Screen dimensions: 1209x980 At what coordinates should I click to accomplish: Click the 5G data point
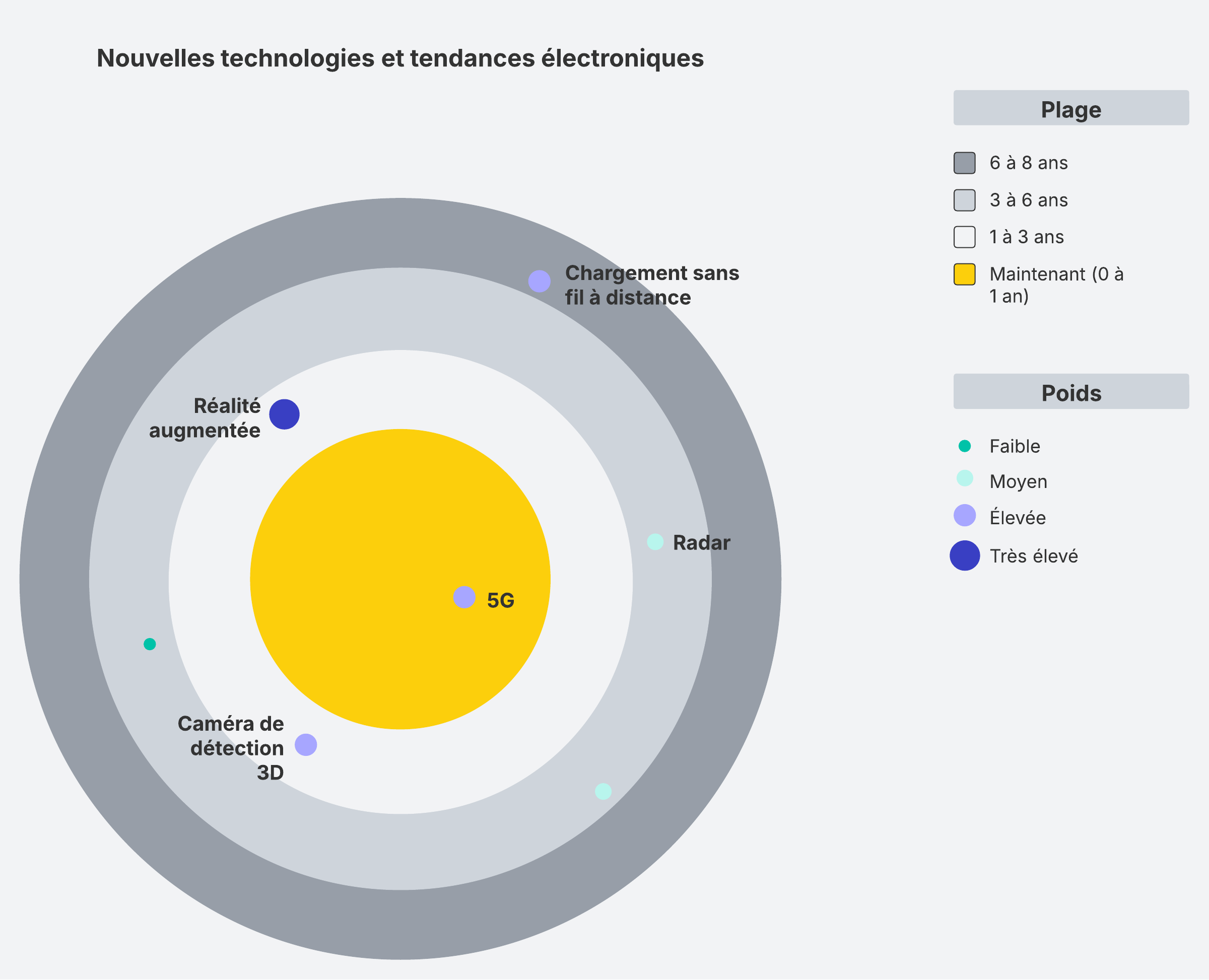464,597
